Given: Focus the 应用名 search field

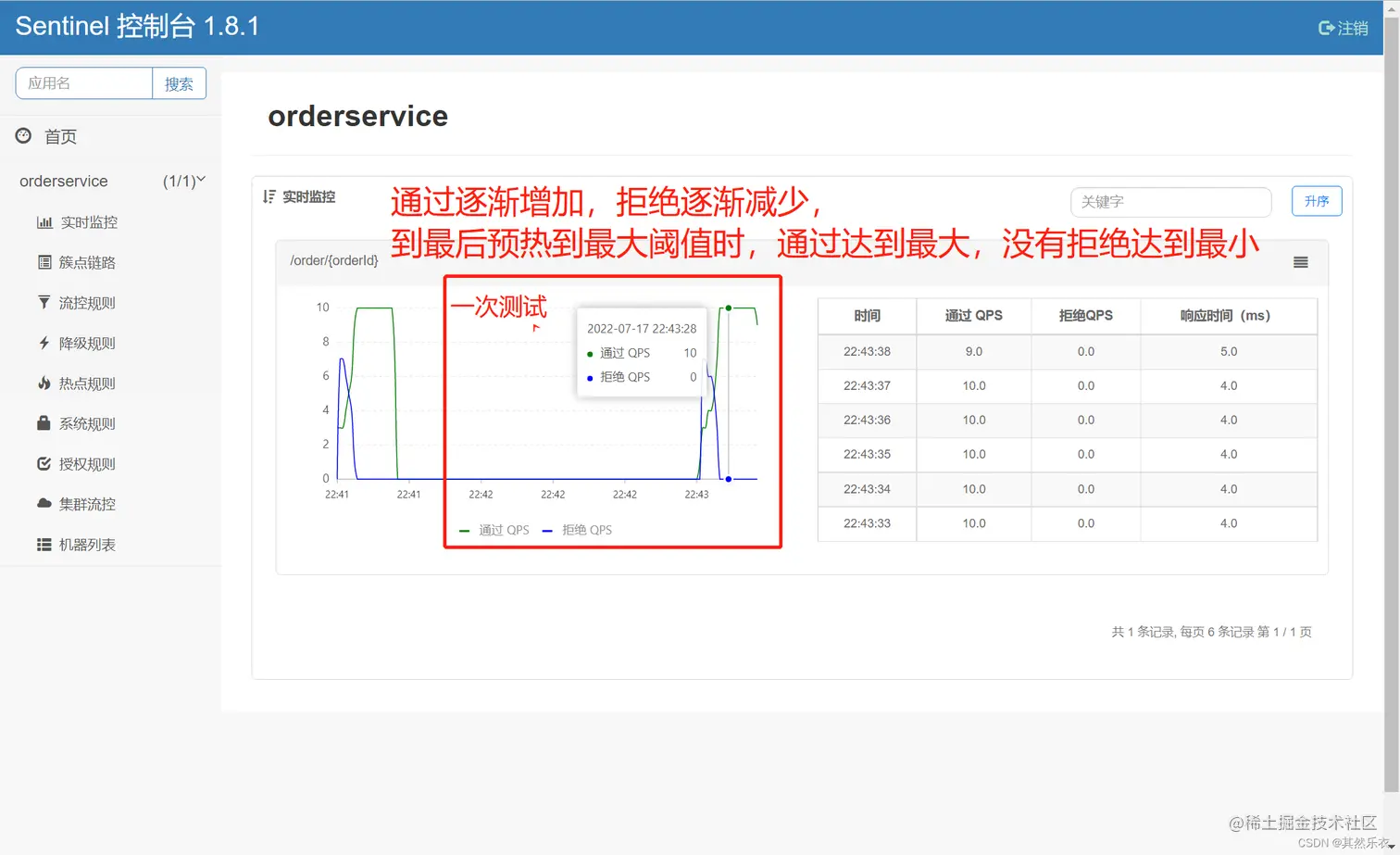Looking at the screenshot, I should 84,83.
